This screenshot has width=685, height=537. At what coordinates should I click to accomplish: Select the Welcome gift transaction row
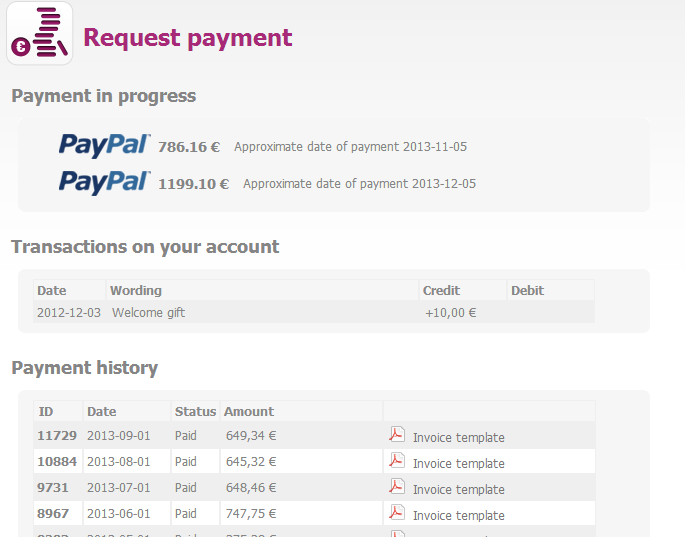pyautogui.click(x=148, y=312)
